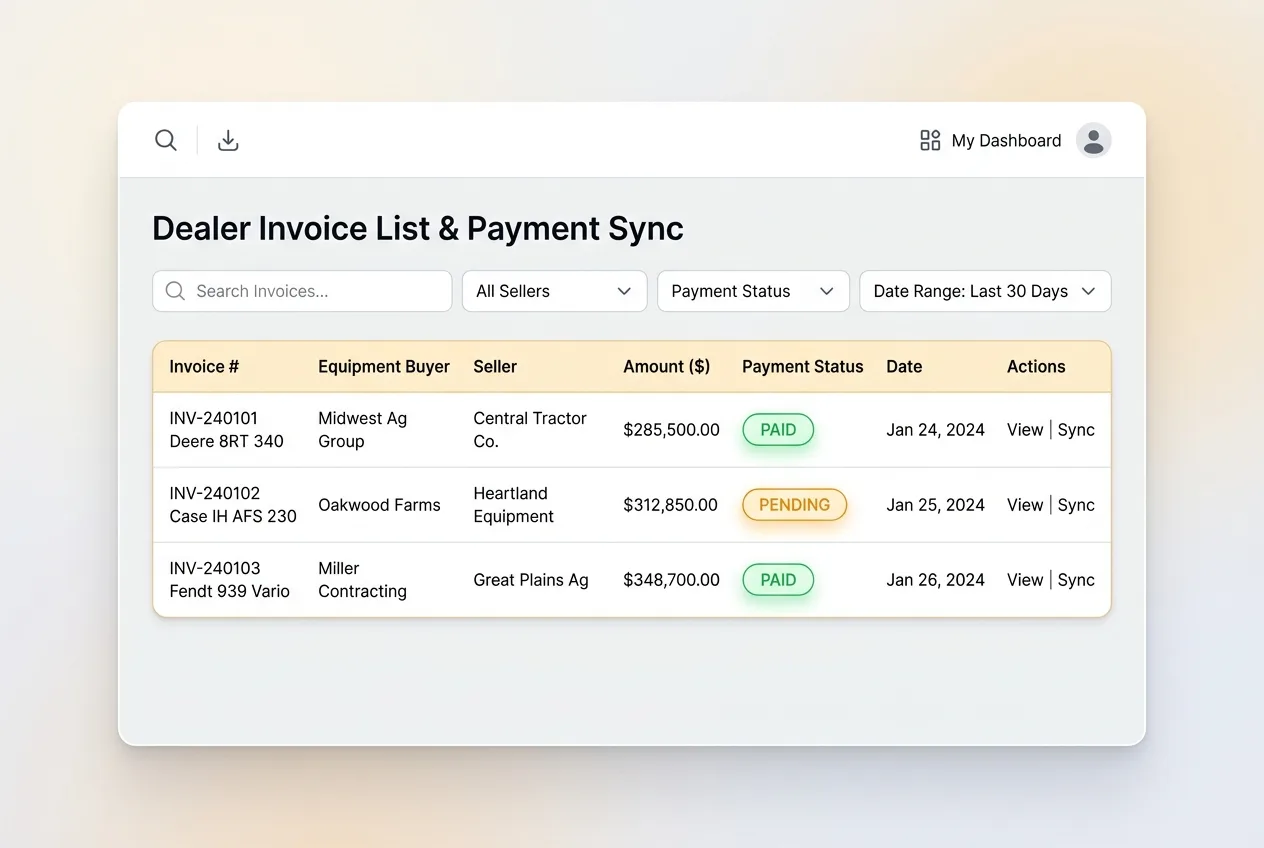The width and height of the screenshot is (1264, 848).
Task: Click Heartland Equipment seller cell
Action: 514,505
